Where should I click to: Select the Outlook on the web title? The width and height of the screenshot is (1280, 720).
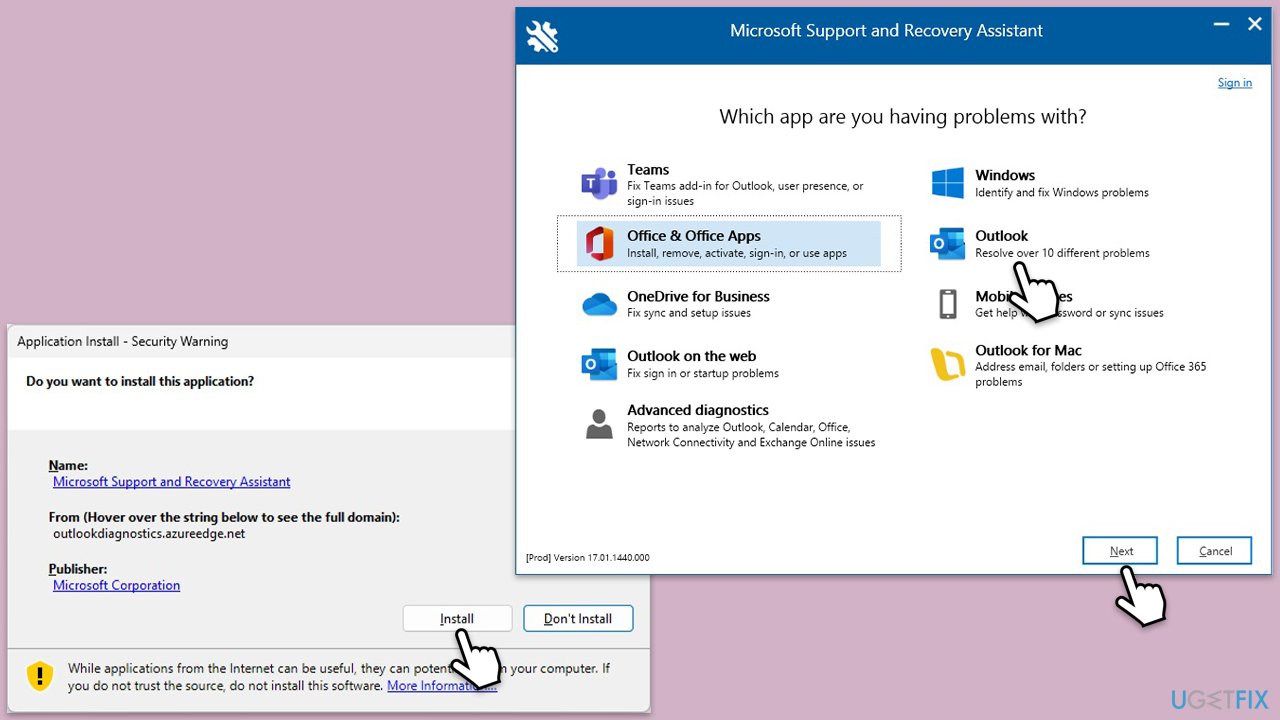691,356
